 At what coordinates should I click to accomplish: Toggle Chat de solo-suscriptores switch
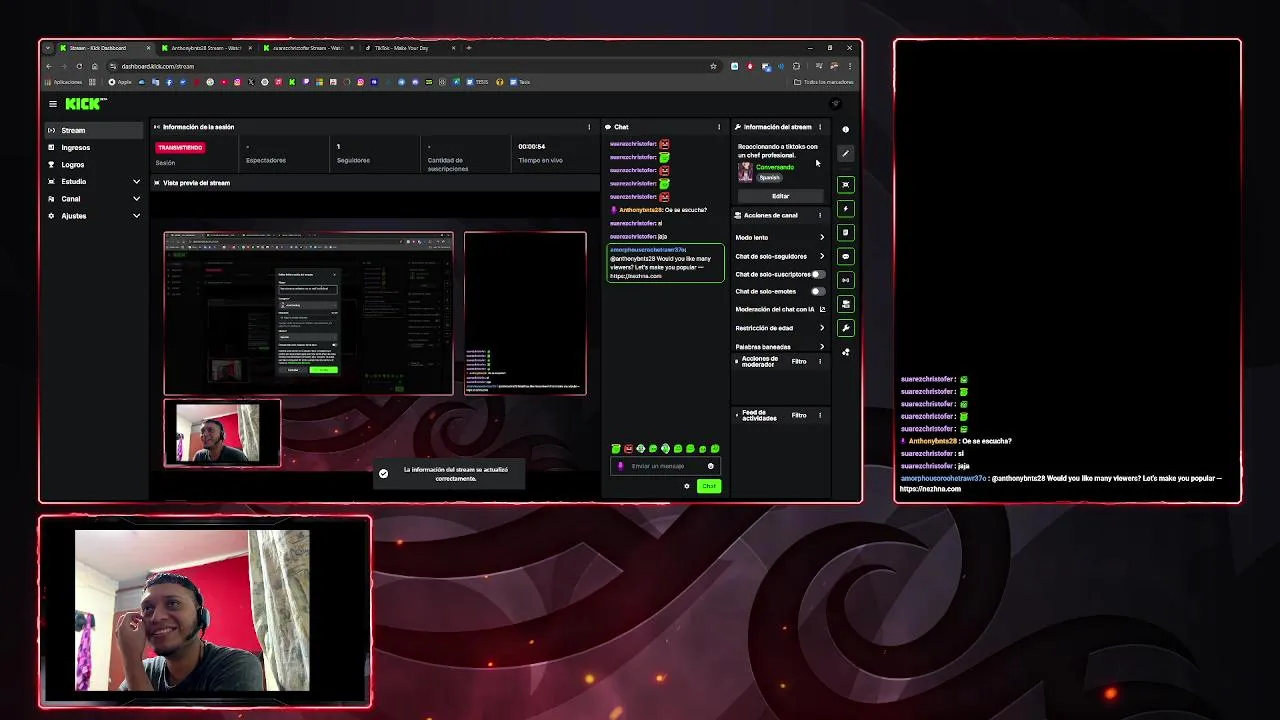[x=818, y=274]
